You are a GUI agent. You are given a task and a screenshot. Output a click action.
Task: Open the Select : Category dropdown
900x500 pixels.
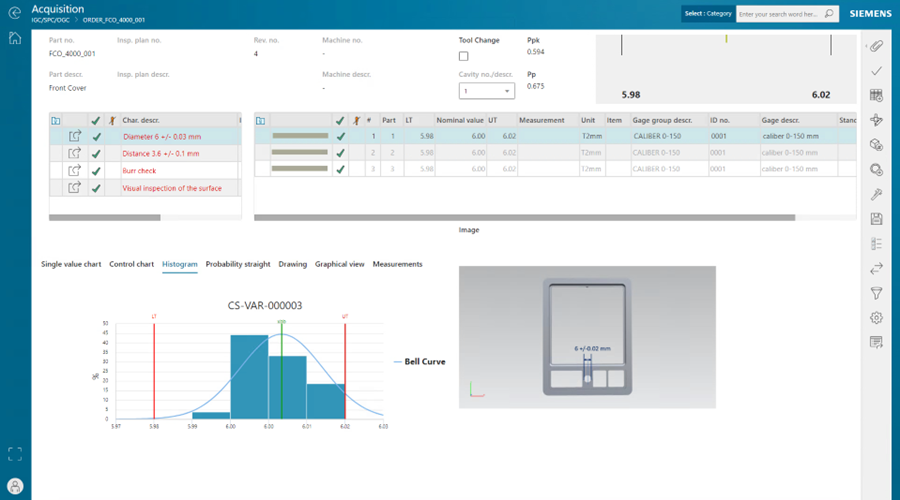point(708,14)
